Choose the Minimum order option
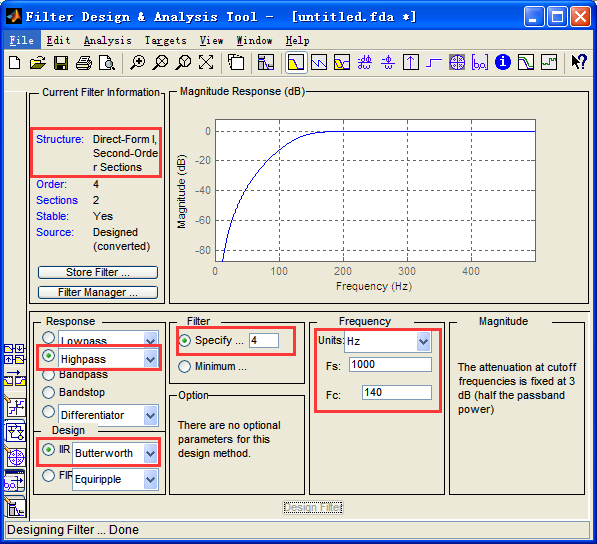597x544 pixels. (x=184, y=366)
